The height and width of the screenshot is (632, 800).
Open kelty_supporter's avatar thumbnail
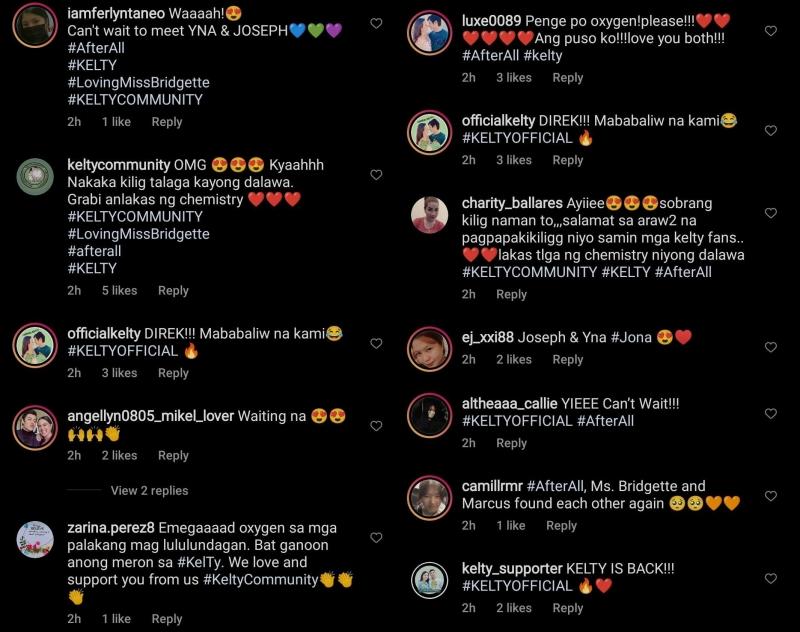pos(430,580)
